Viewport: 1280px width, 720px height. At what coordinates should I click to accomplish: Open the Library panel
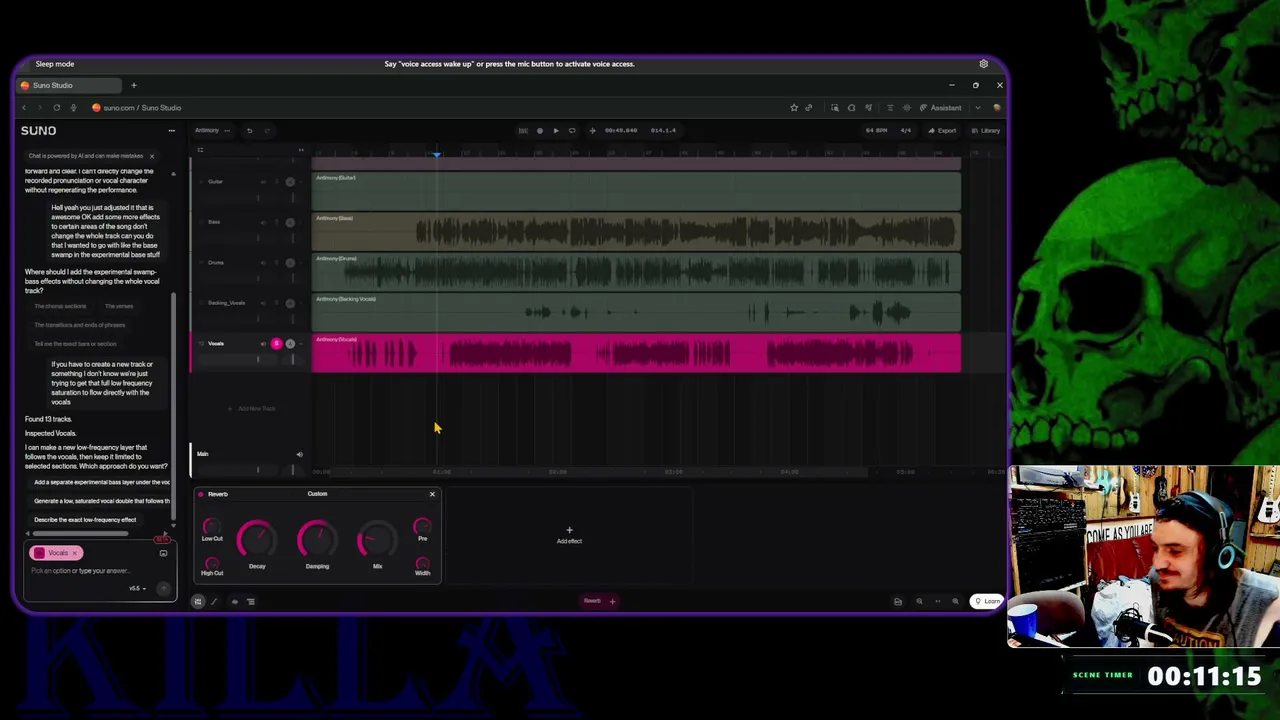click(x=986, y=130)
